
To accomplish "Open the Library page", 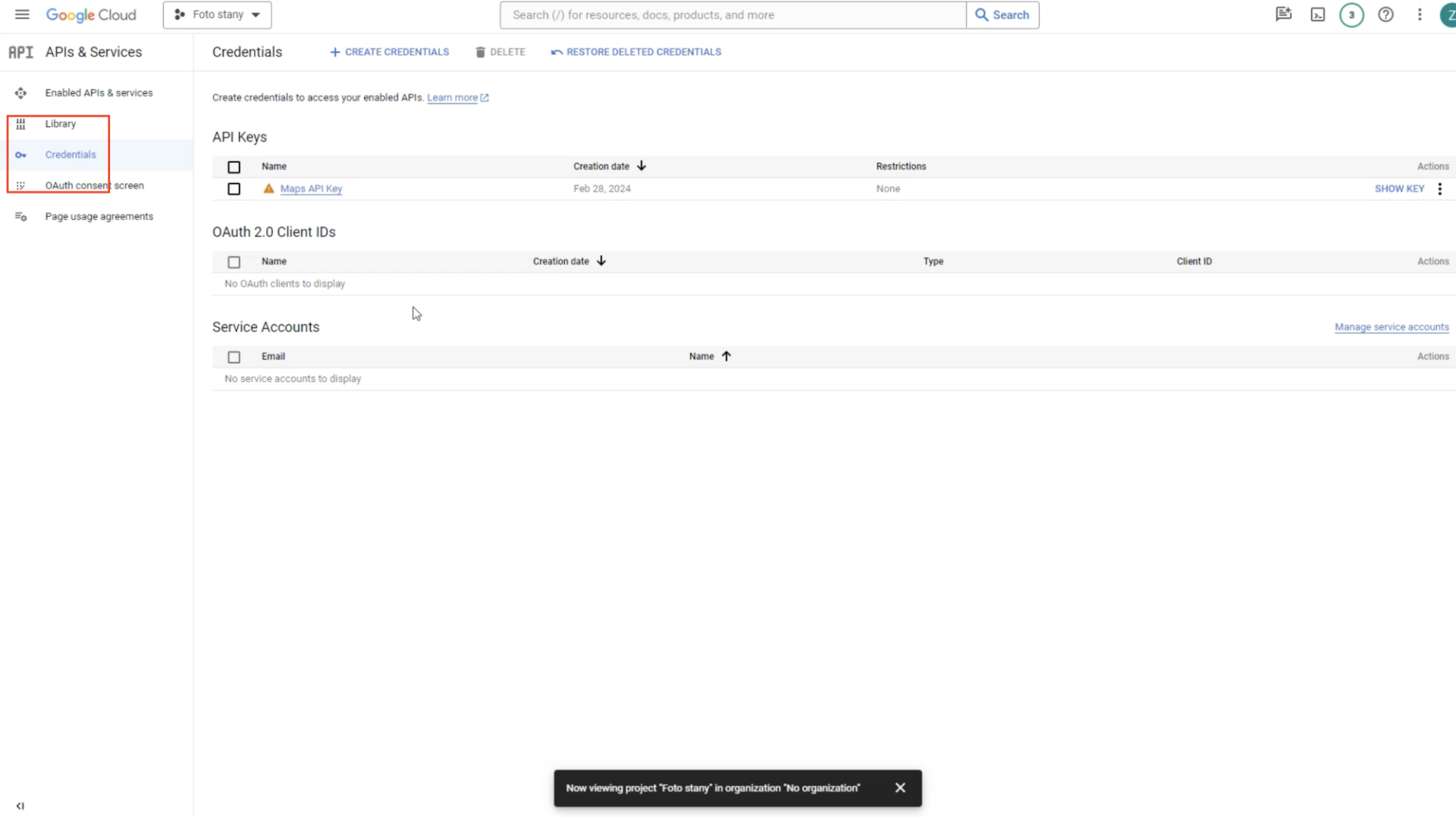I will tap(61, 124).
